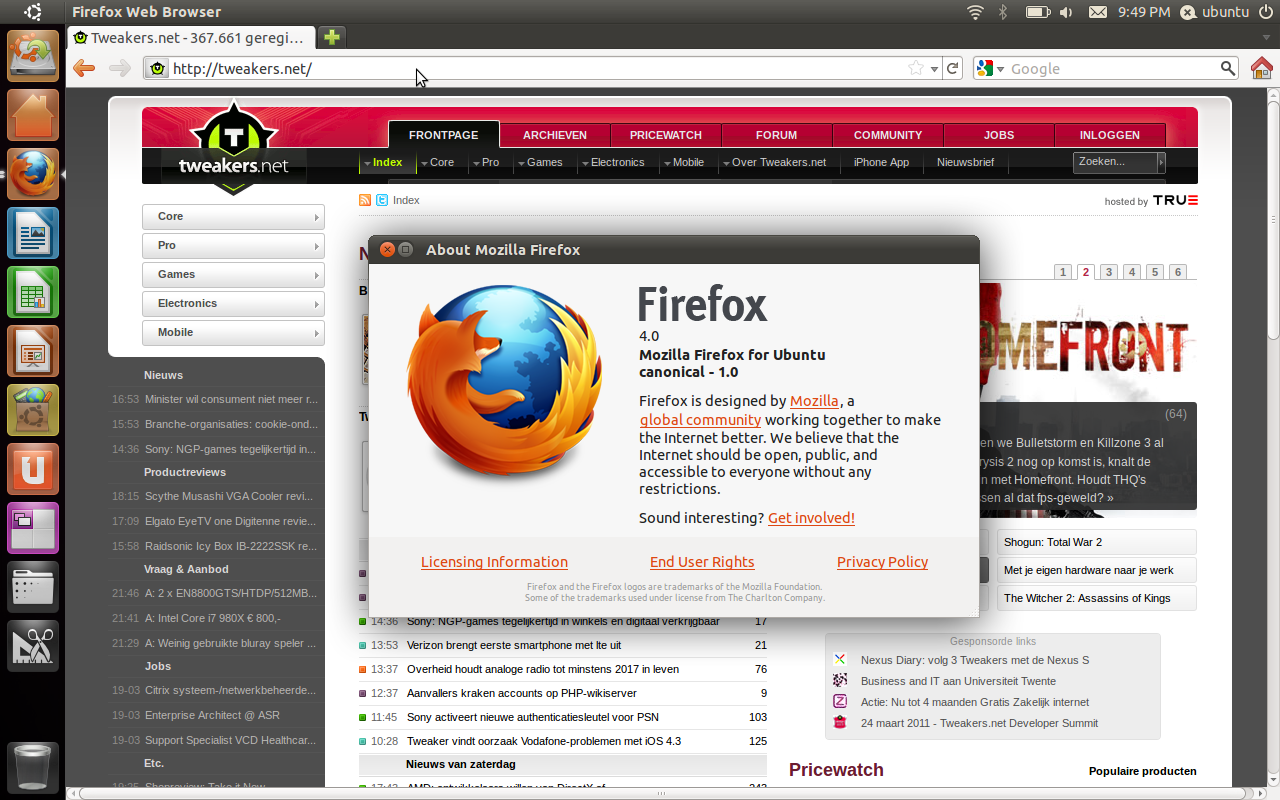
Task: Open the Home Folder from the launcher
Action: point(33,115)
